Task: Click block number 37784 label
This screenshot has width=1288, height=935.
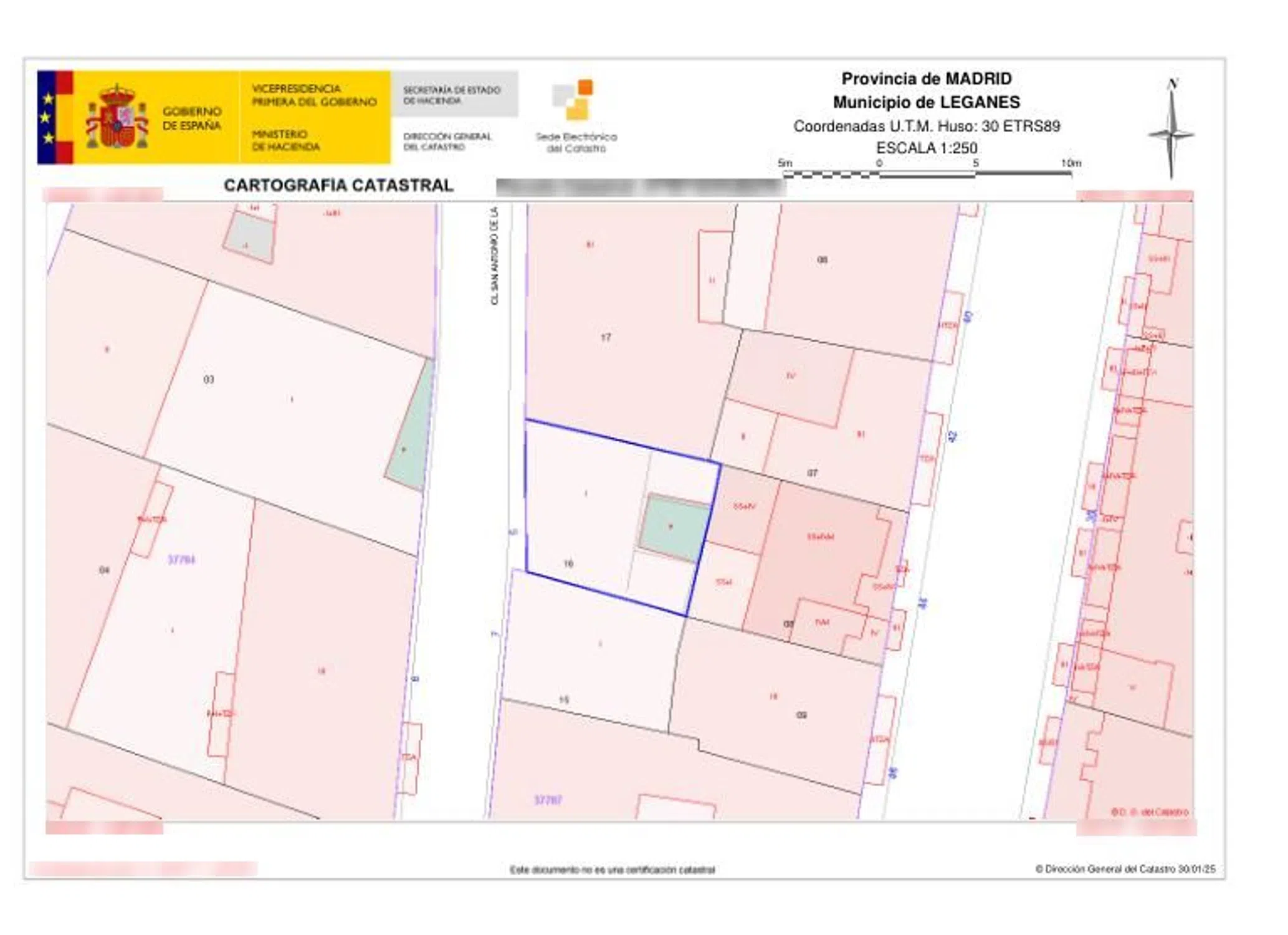Action: (181, 560)
